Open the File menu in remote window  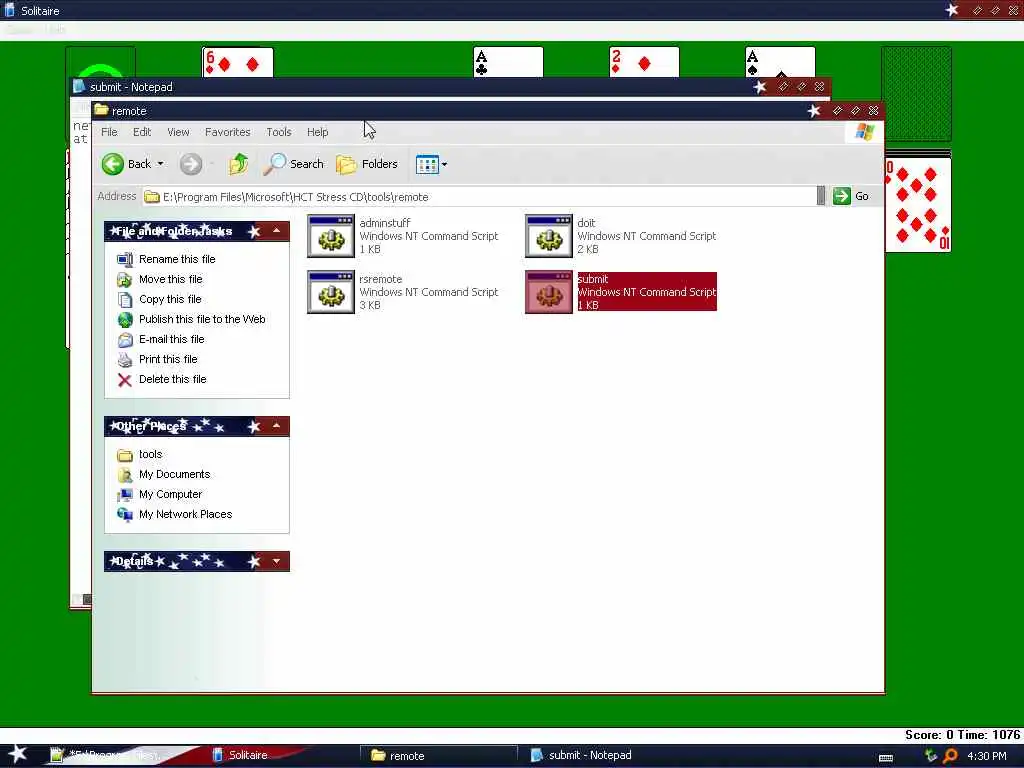click(x=109, y=132)
